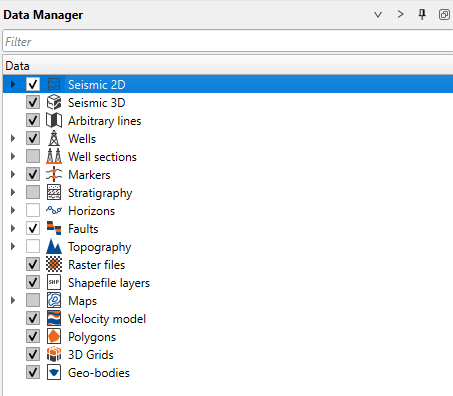
Task: Expand the Stratigraphy tree node
Action: [13, 192]
